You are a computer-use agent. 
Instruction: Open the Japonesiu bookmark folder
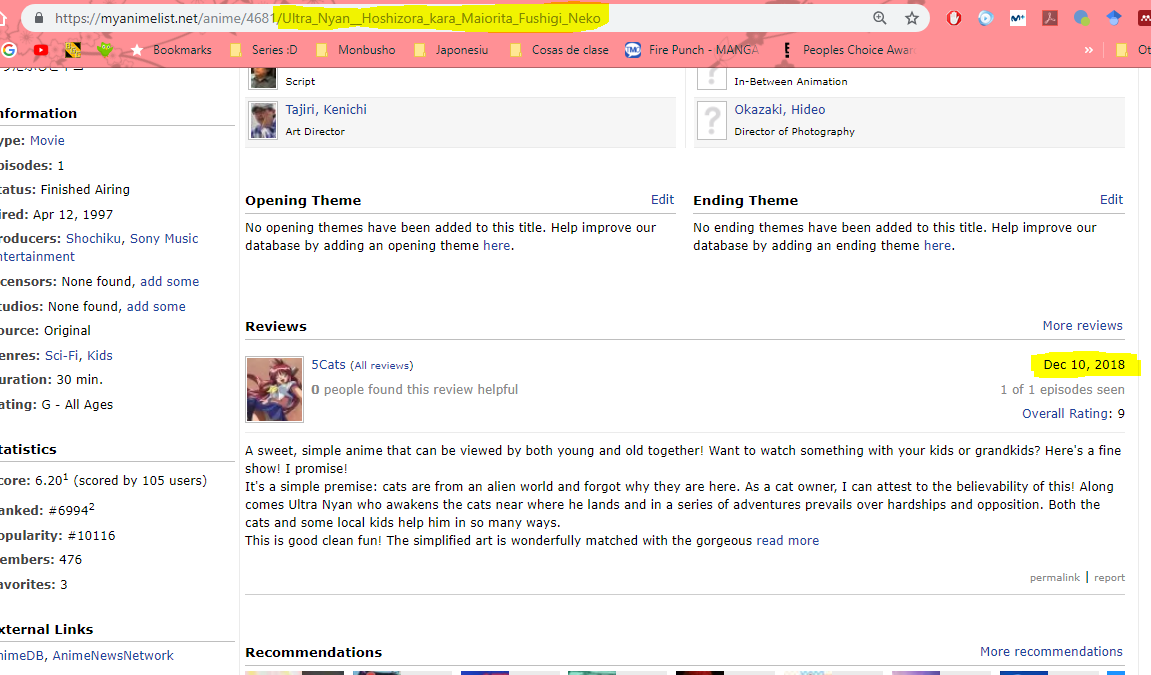(451, 50)
